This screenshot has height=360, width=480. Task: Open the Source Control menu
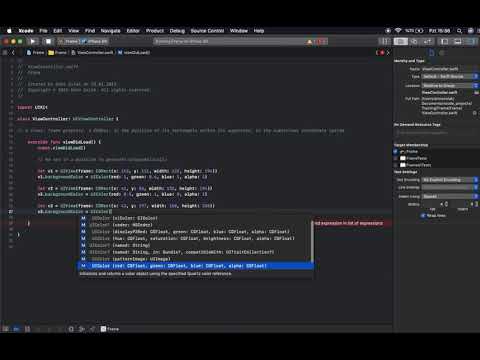click(207, 31)
